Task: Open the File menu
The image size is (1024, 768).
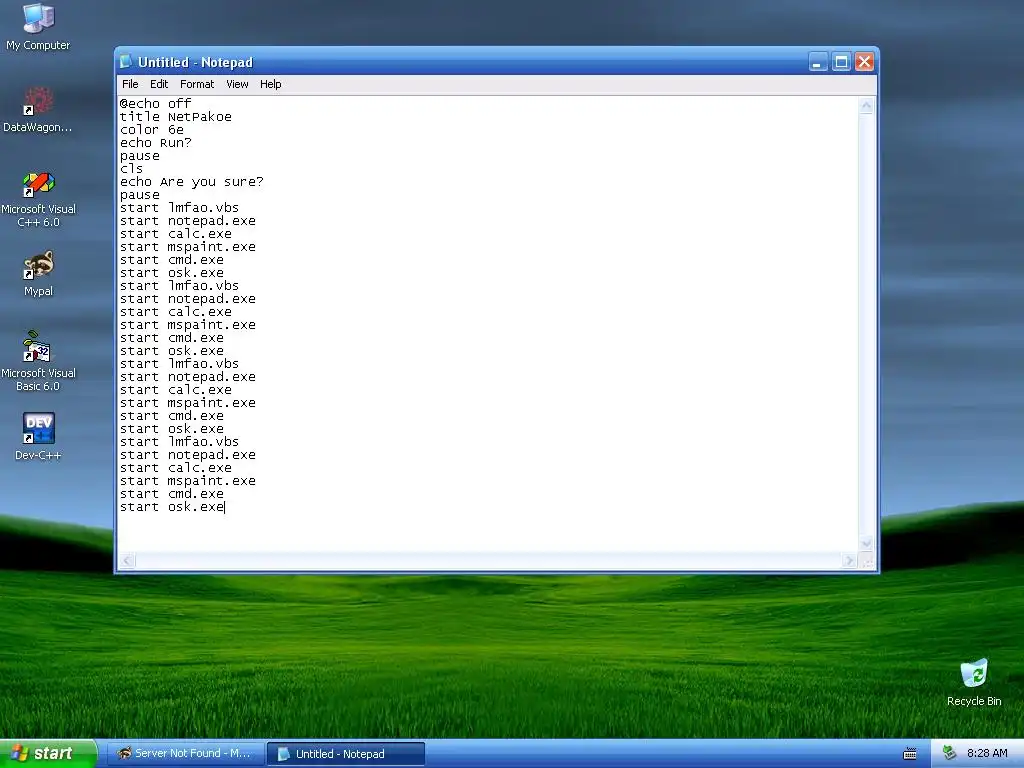Action: [130, 84]
